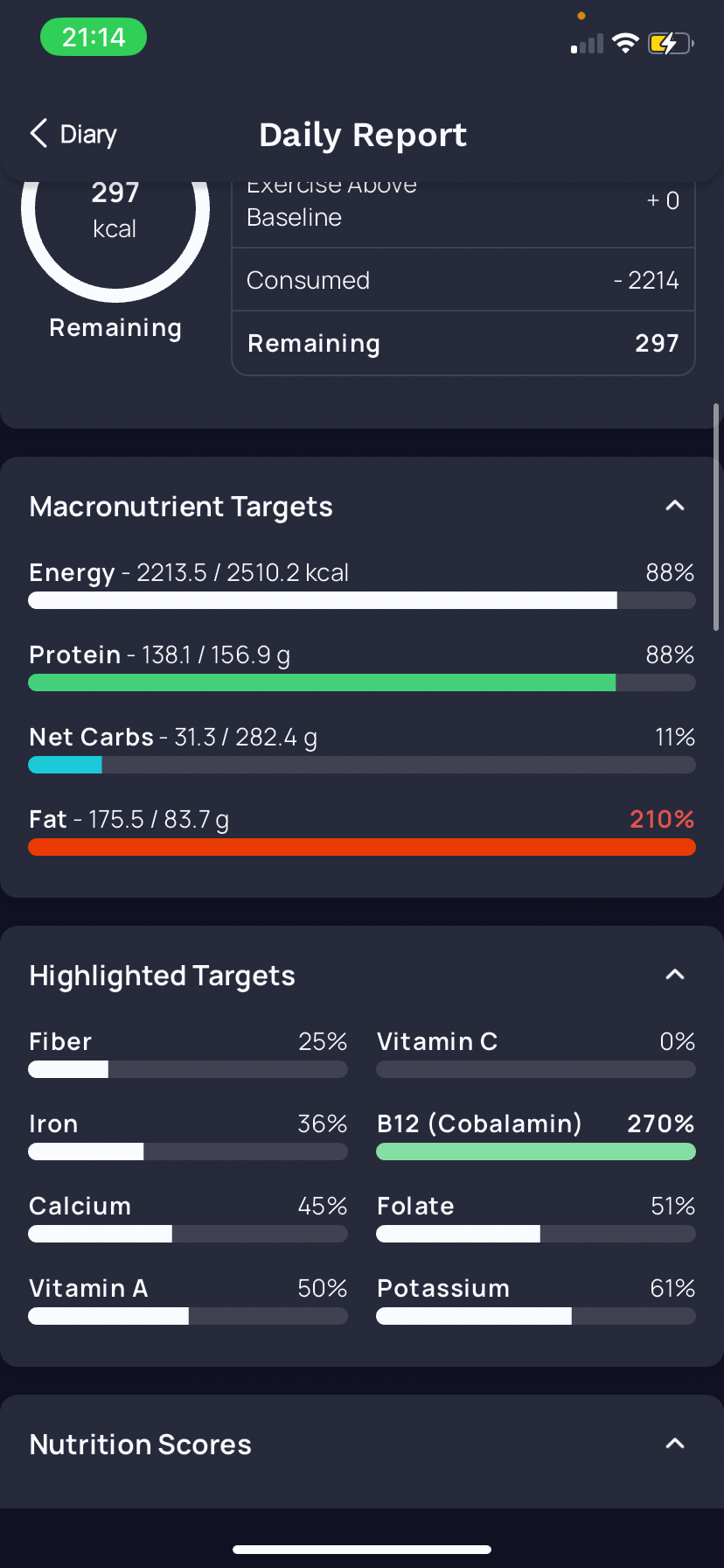Tap the green 21:14 time pill
Viewport: 724px width, 1568px height.
[94, 38]
